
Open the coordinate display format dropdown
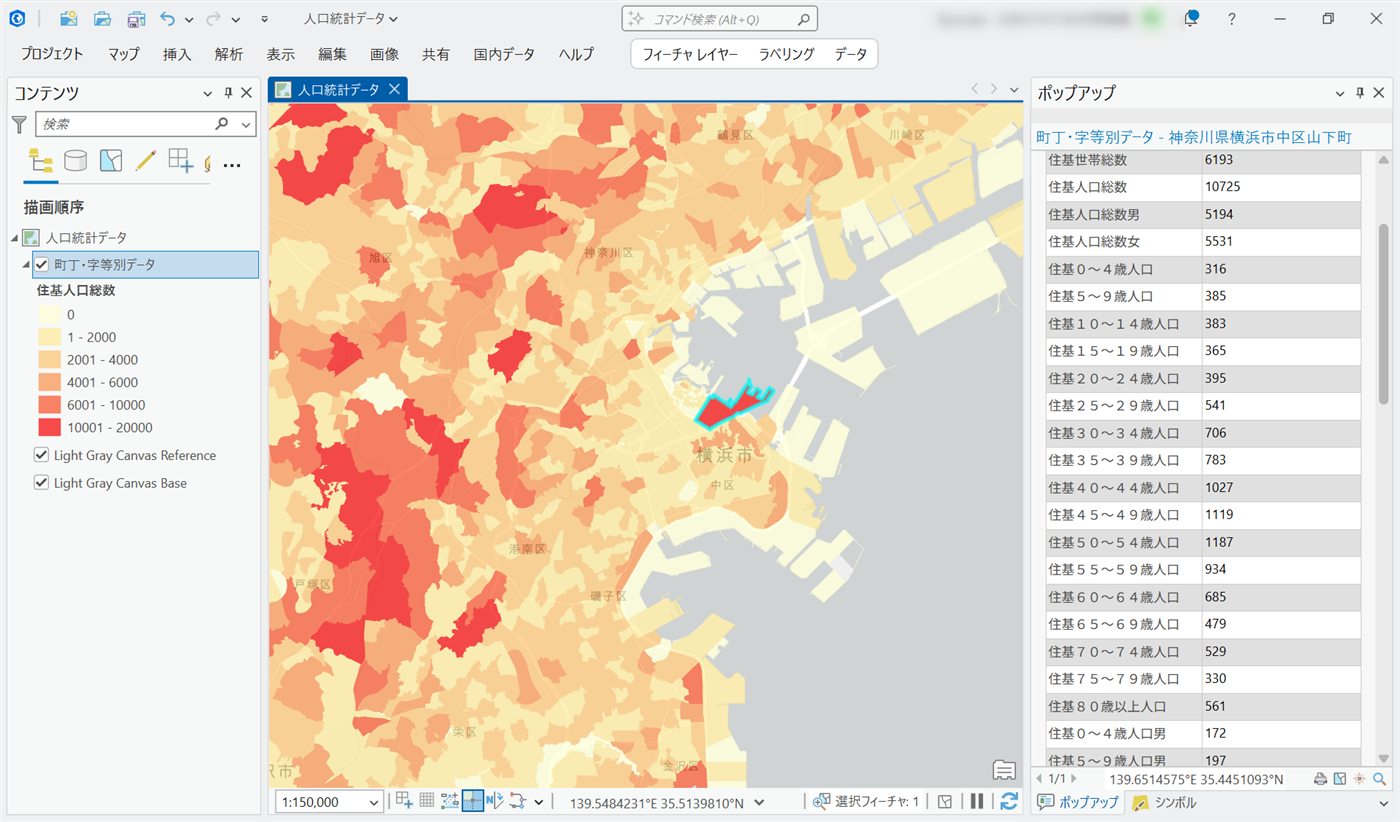click(760, 802)
